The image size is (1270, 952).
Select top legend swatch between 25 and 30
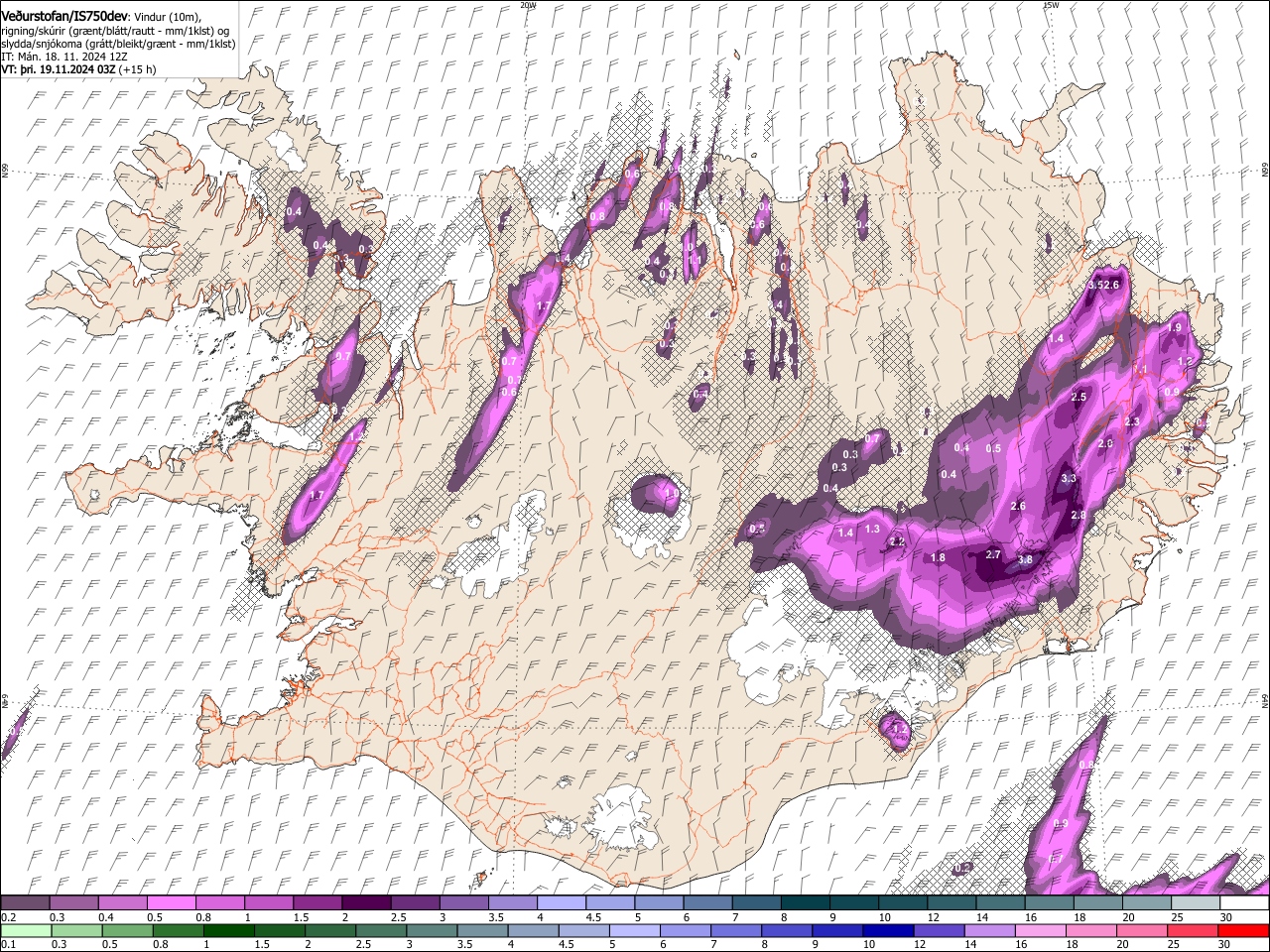coord(1196,903)
